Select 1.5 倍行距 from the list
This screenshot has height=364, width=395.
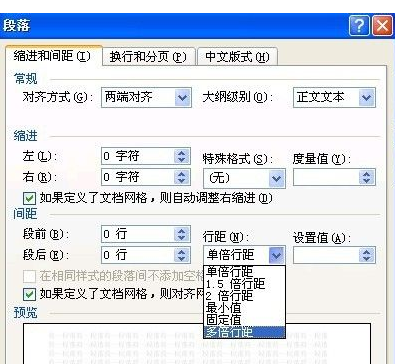244,284
